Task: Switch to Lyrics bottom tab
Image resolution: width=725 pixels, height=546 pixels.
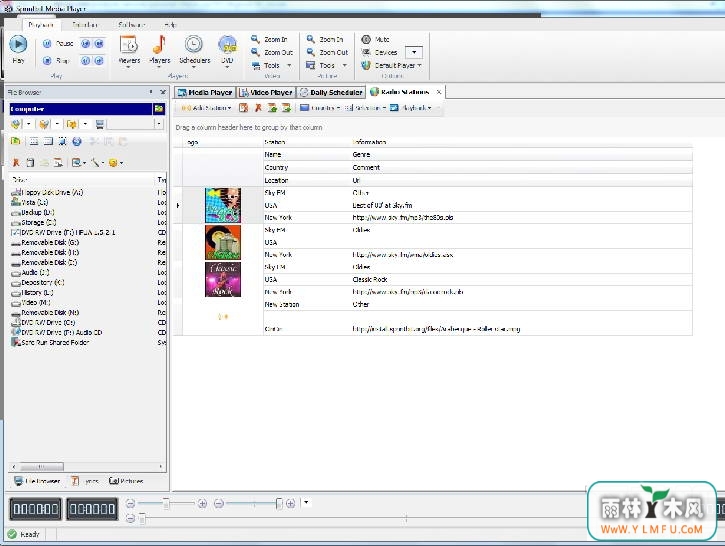Action: pyautogui.click(x=85, y=481)
